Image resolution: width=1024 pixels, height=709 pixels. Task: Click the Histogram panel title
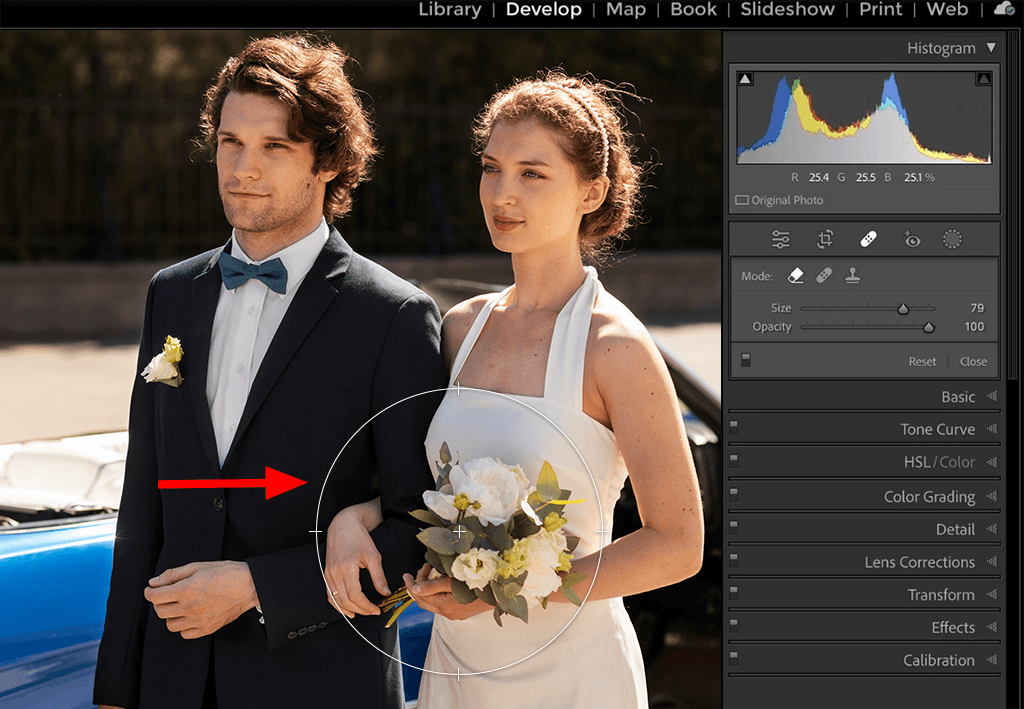pyautogui.click(x=941, y=48)
